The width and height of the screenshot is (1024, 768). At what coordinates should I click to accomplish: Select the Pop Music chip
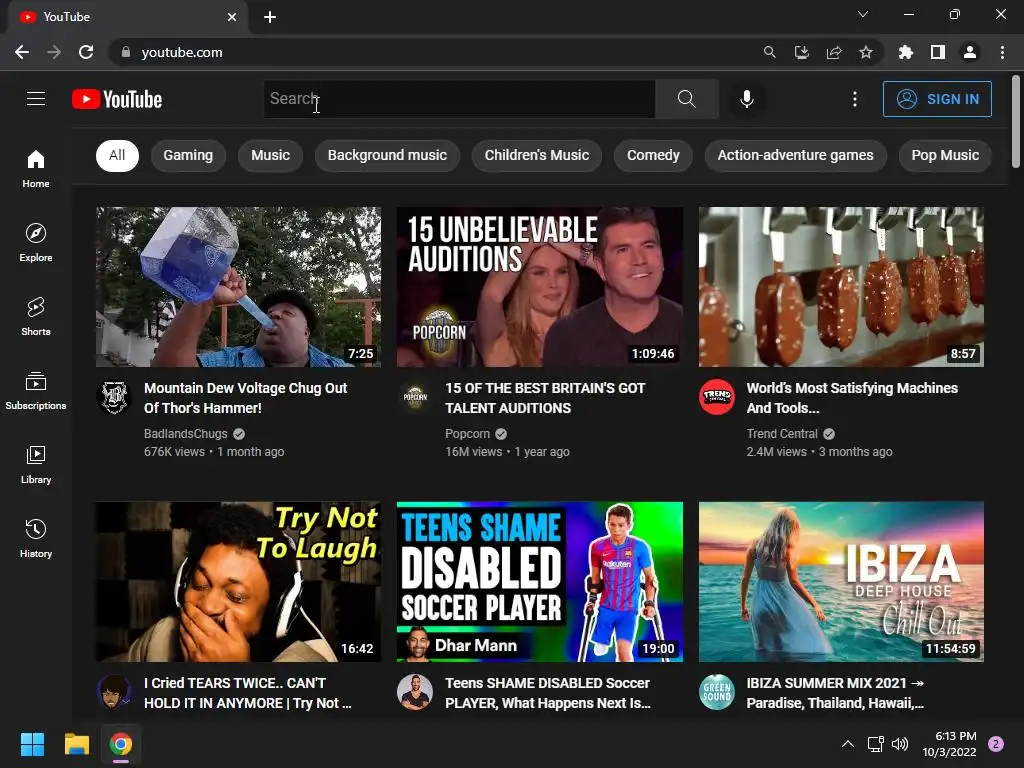945,155
